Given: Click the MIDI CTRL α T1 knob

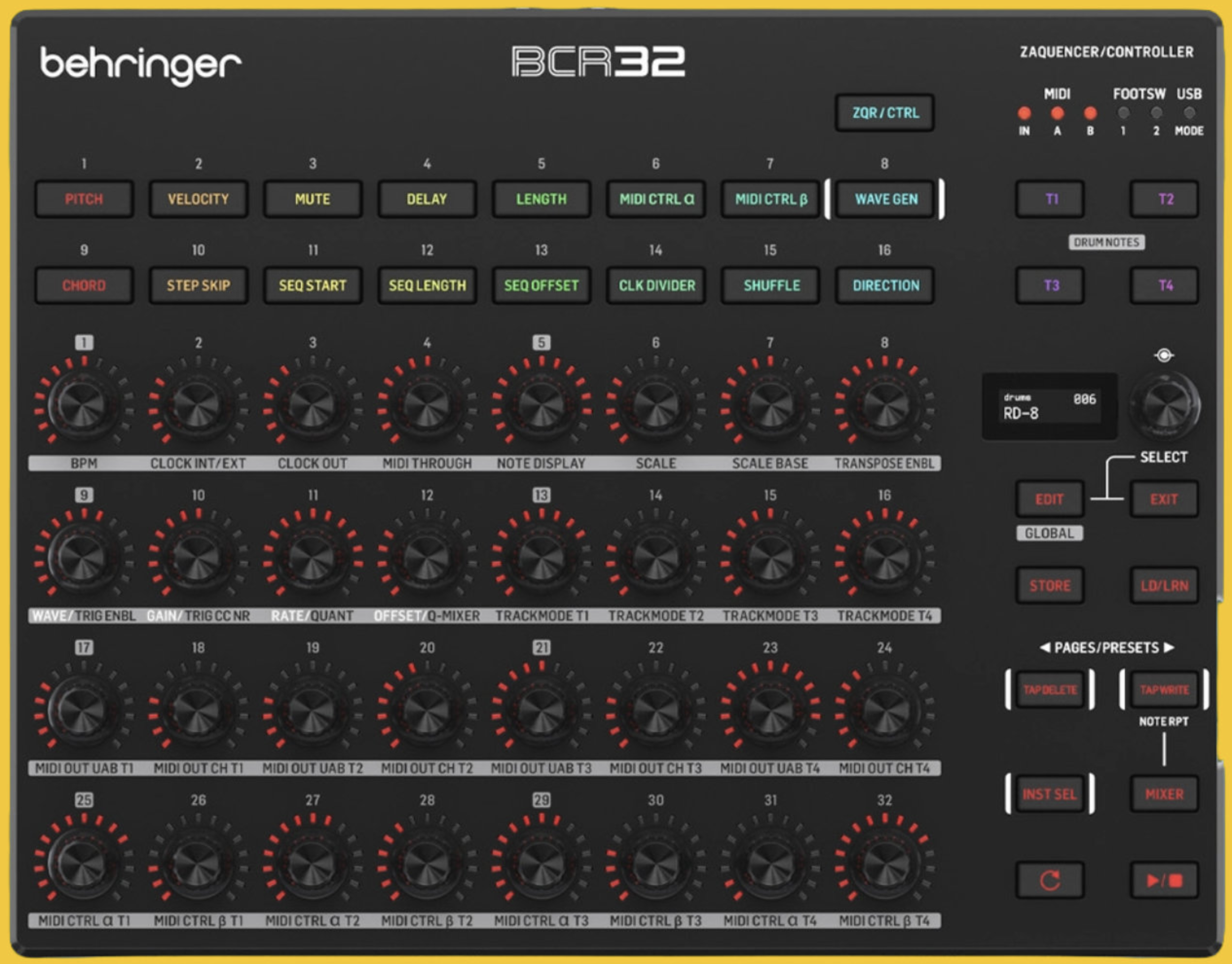Looking at the screenshot, I should coord(84,863).
